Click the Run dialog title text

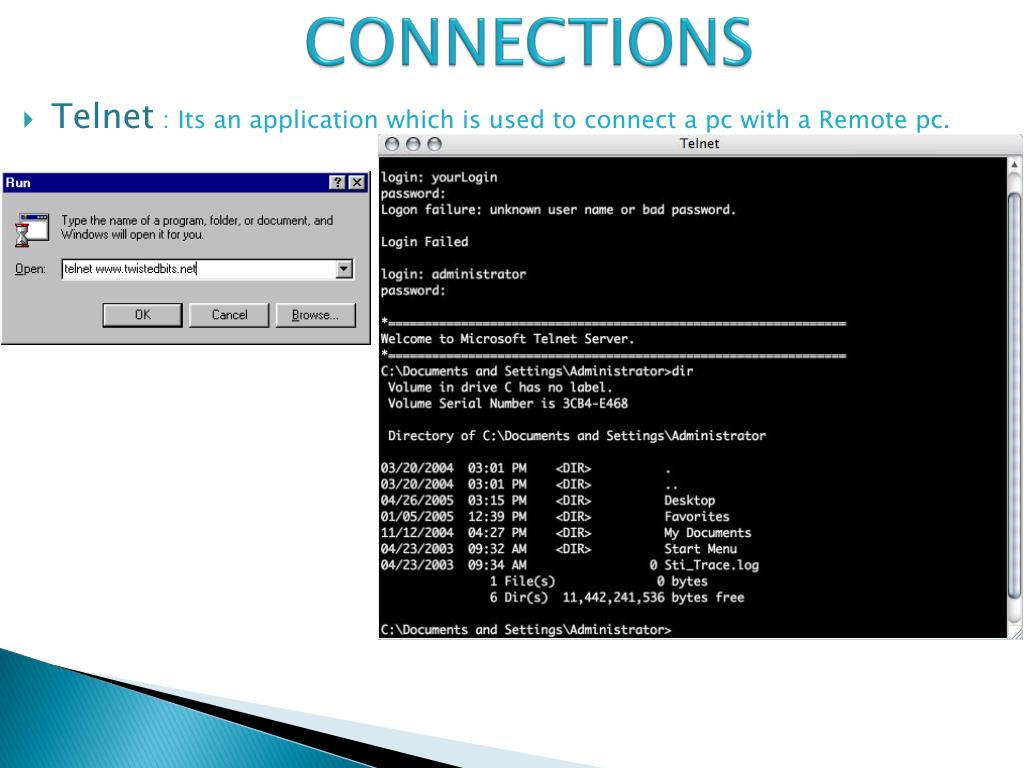pyautogui.click(x=18, y=183)
